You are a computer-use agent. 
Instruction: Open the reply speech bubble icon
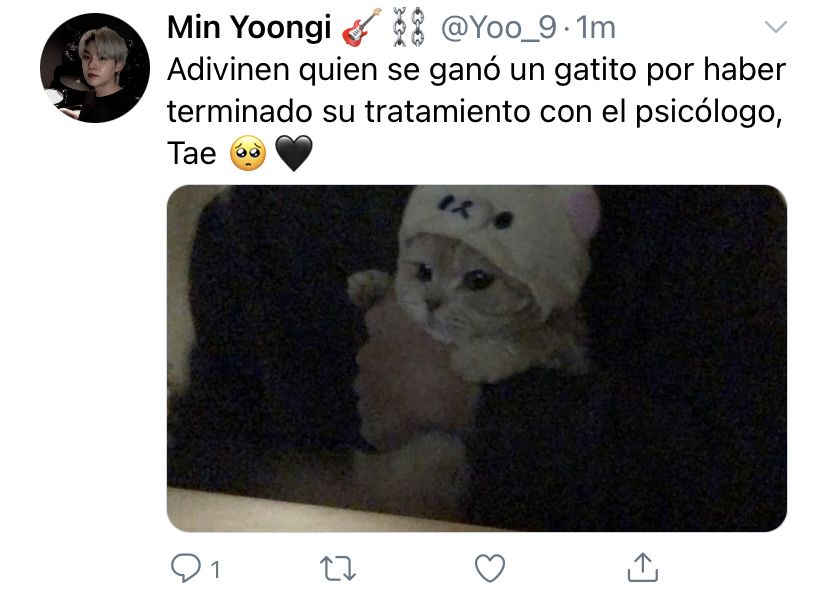click(186, 568)
